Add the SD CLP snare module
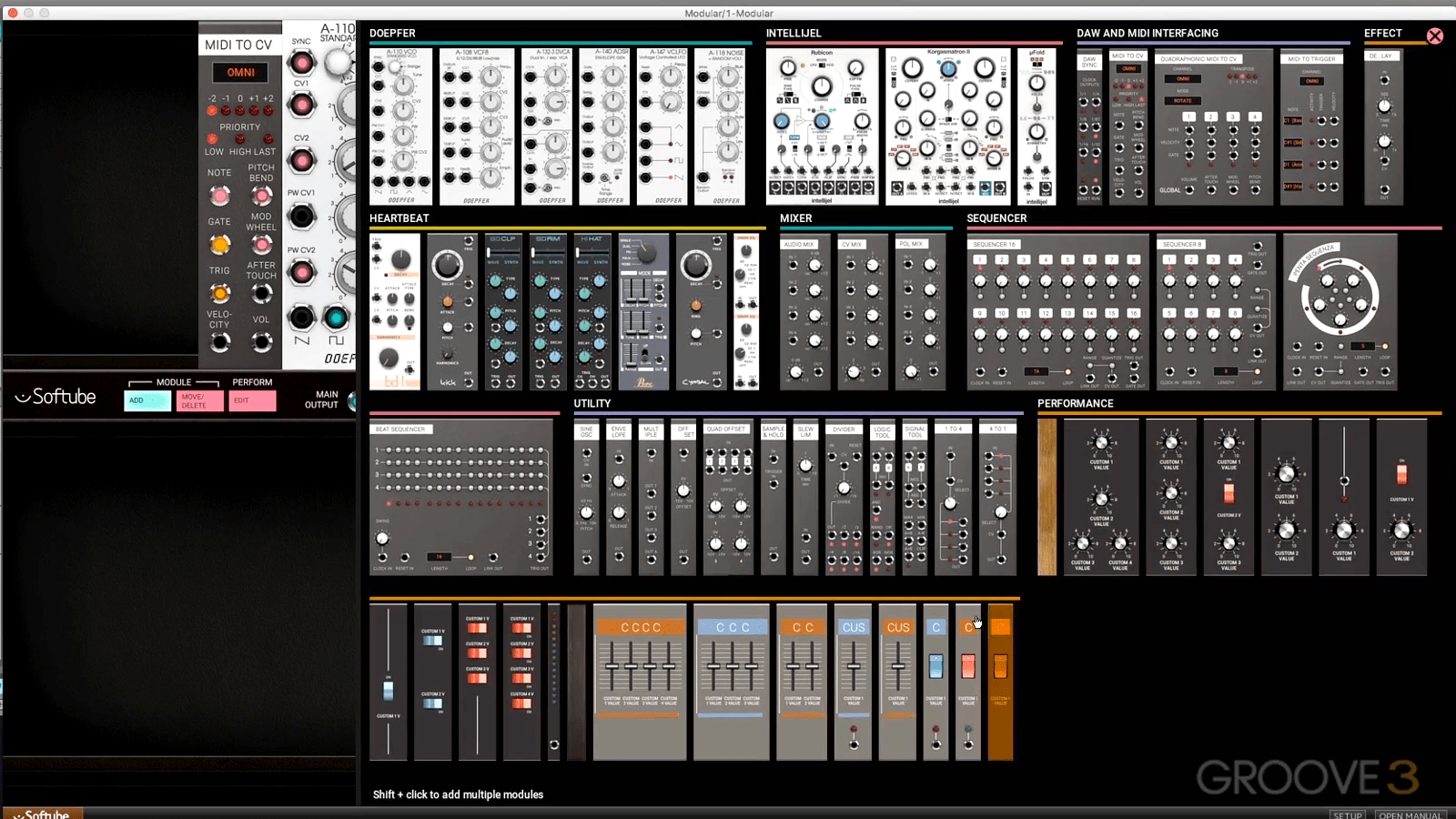The width and height of the screenshot is (1456, 819). (502, 312)
